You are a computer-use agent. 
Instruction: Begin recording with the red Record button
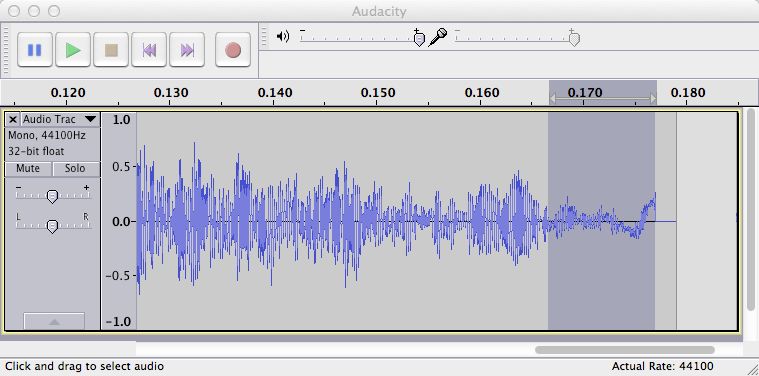click(233, 50)
